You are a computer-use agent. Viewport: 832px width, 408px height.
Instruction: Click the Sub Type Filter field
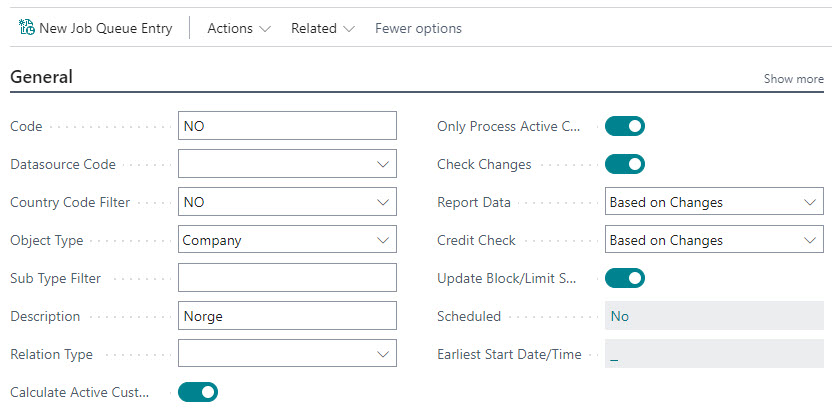[286, 278]
